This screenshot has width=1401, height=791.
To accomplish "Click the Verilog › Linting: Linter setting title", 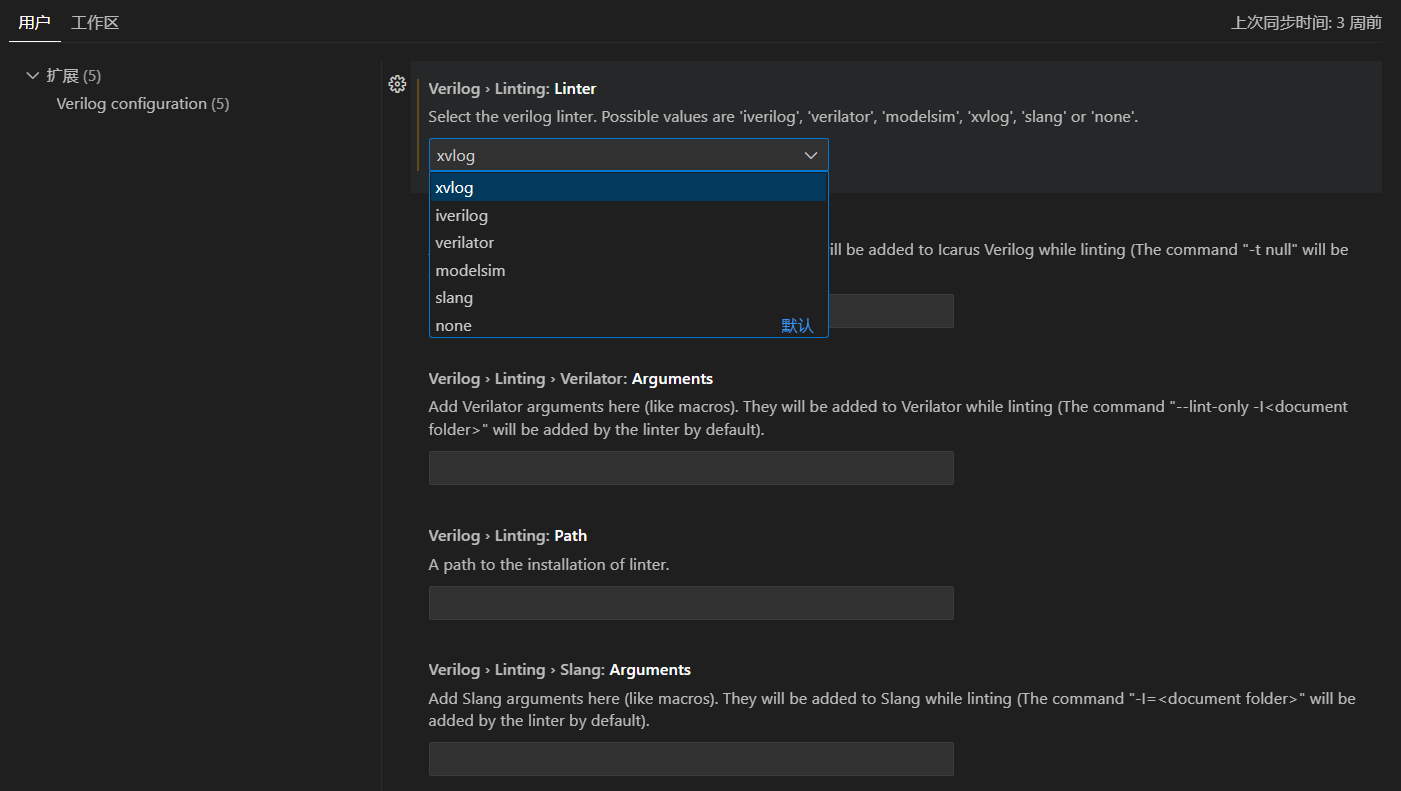I will point(512,89).
